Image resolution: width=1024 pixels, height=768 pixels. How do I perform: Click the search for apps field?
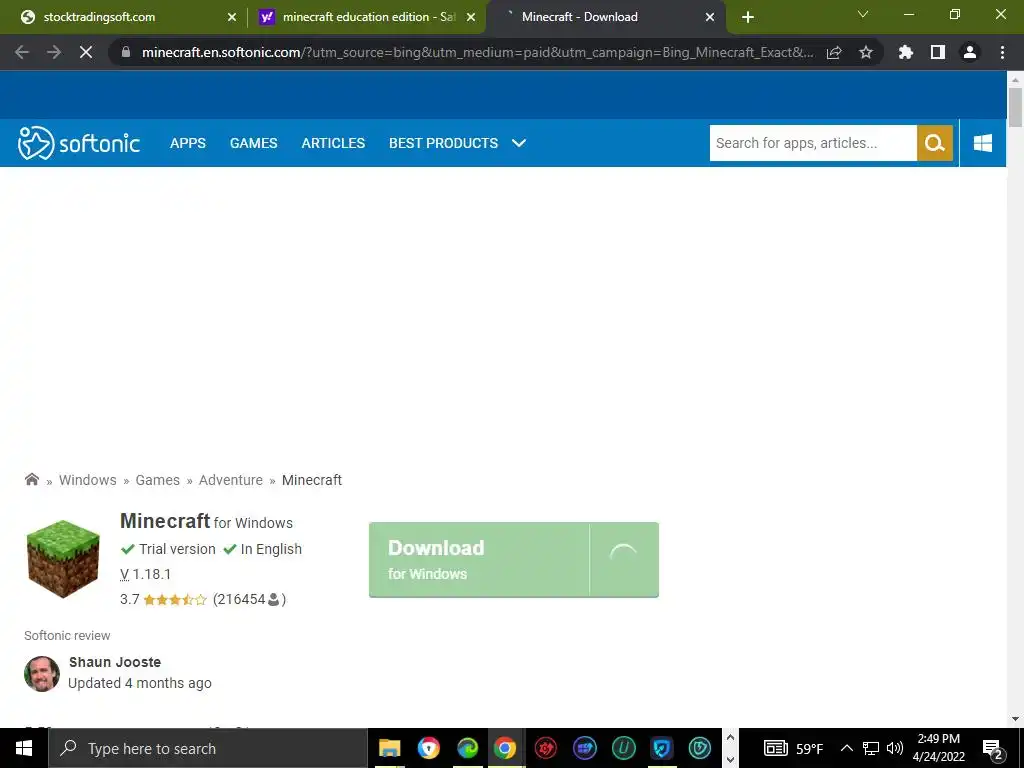click(813, 143)
